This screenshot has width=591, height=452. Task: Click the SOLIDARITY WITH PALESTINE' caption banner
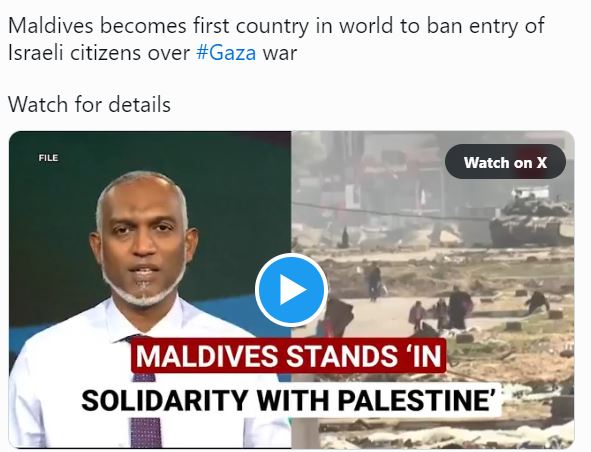pos(291,400)
